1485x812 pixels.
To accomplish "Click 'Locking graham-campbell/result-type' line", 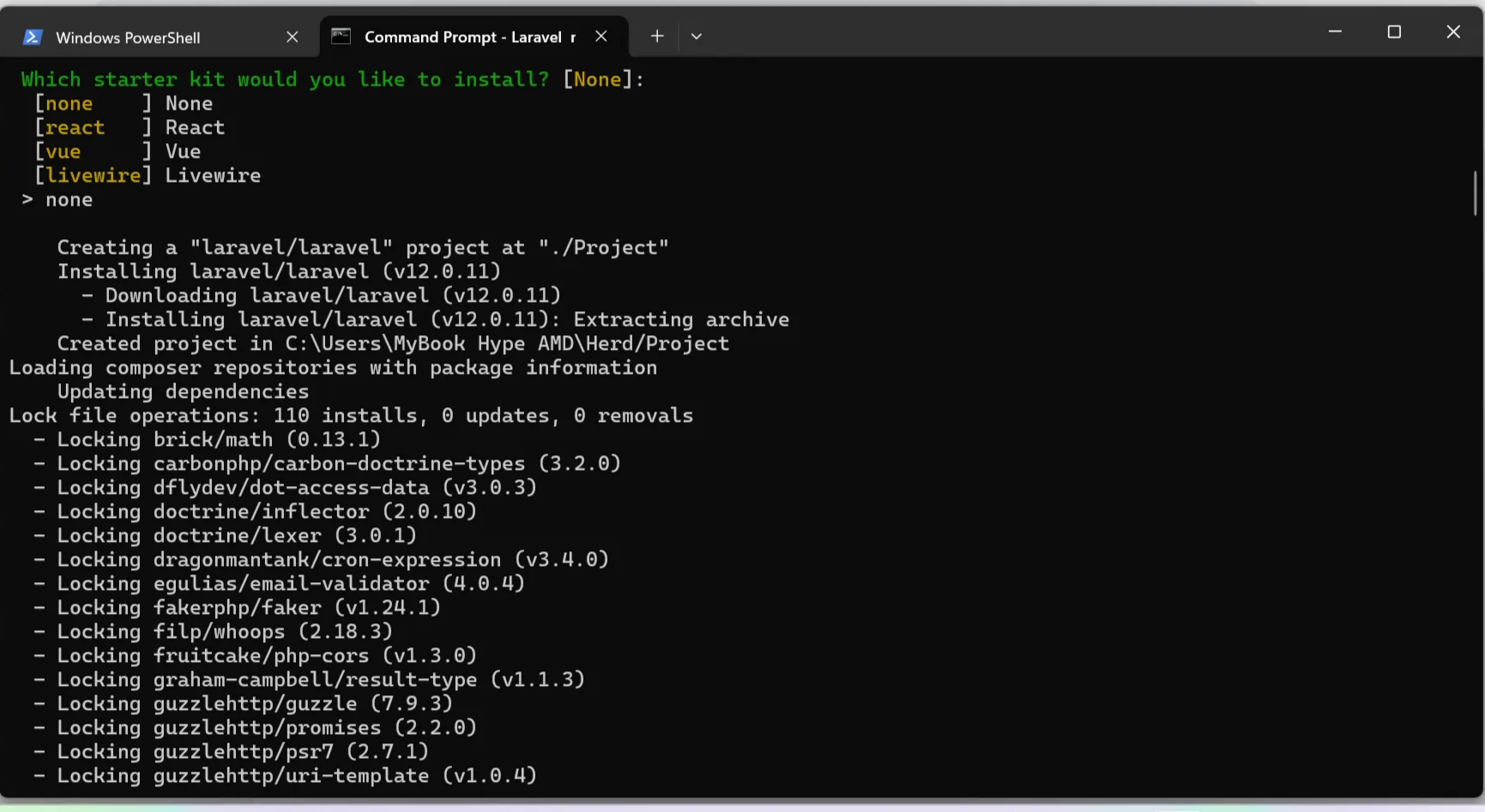I will (x=309, y=680).
